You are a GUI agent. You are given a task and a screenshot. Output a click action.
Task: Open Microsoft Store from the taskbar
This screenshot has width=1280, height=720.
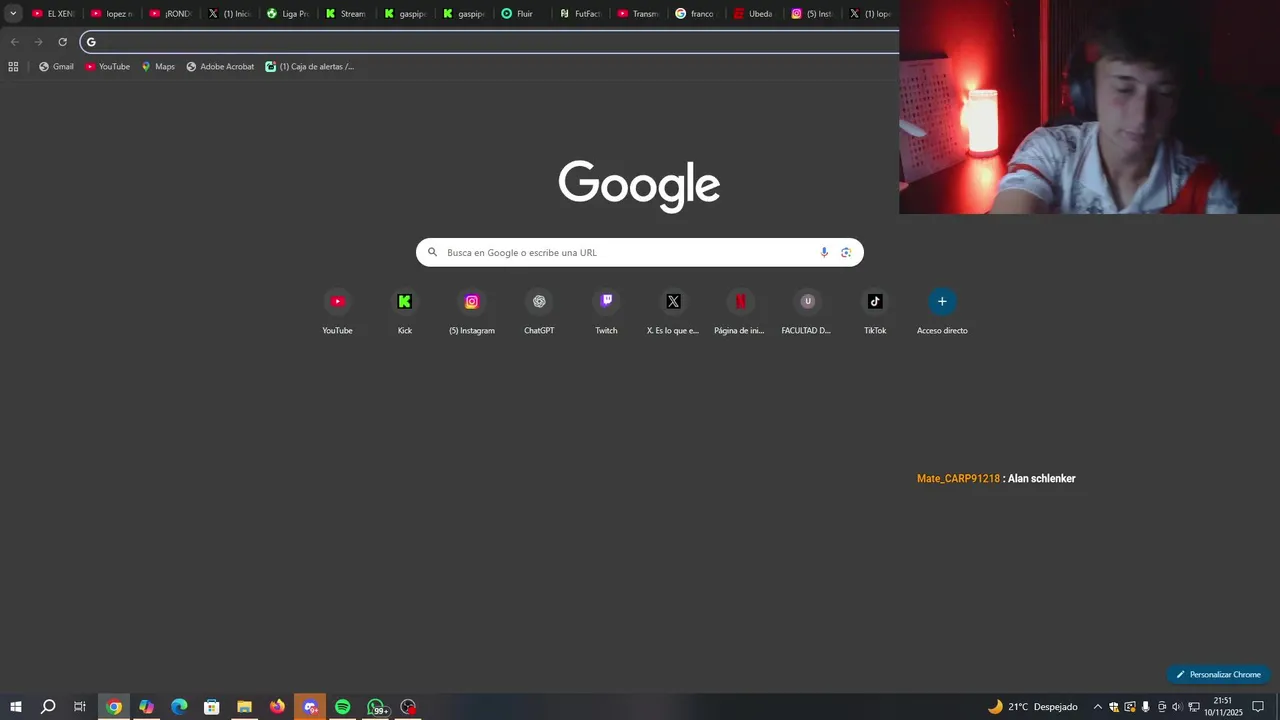(212, 707)
